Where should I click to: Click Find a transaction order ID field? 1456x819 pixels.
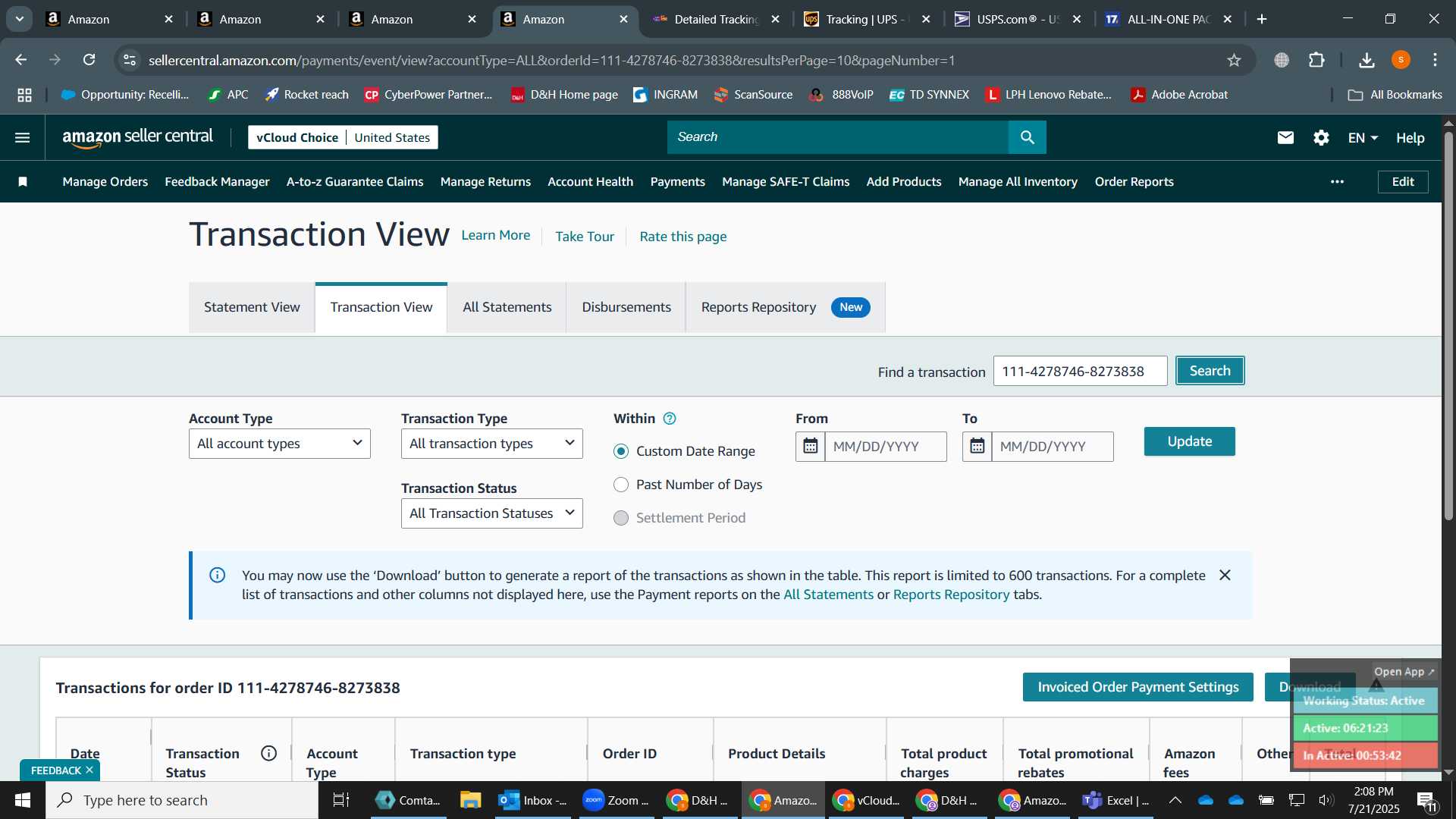tap(1081, 371)
